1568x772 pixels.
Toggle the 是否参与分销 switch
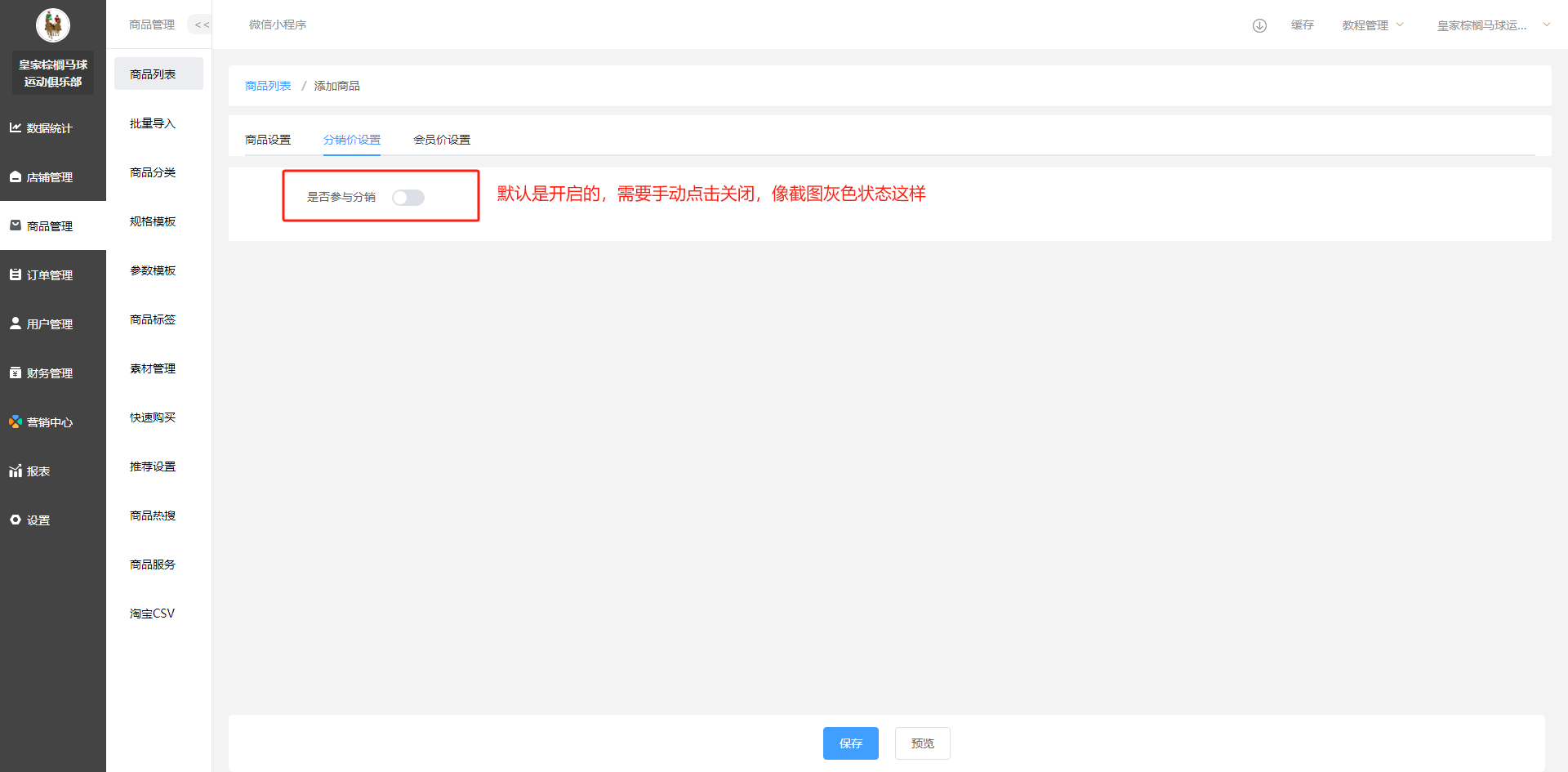click(408, 198)
